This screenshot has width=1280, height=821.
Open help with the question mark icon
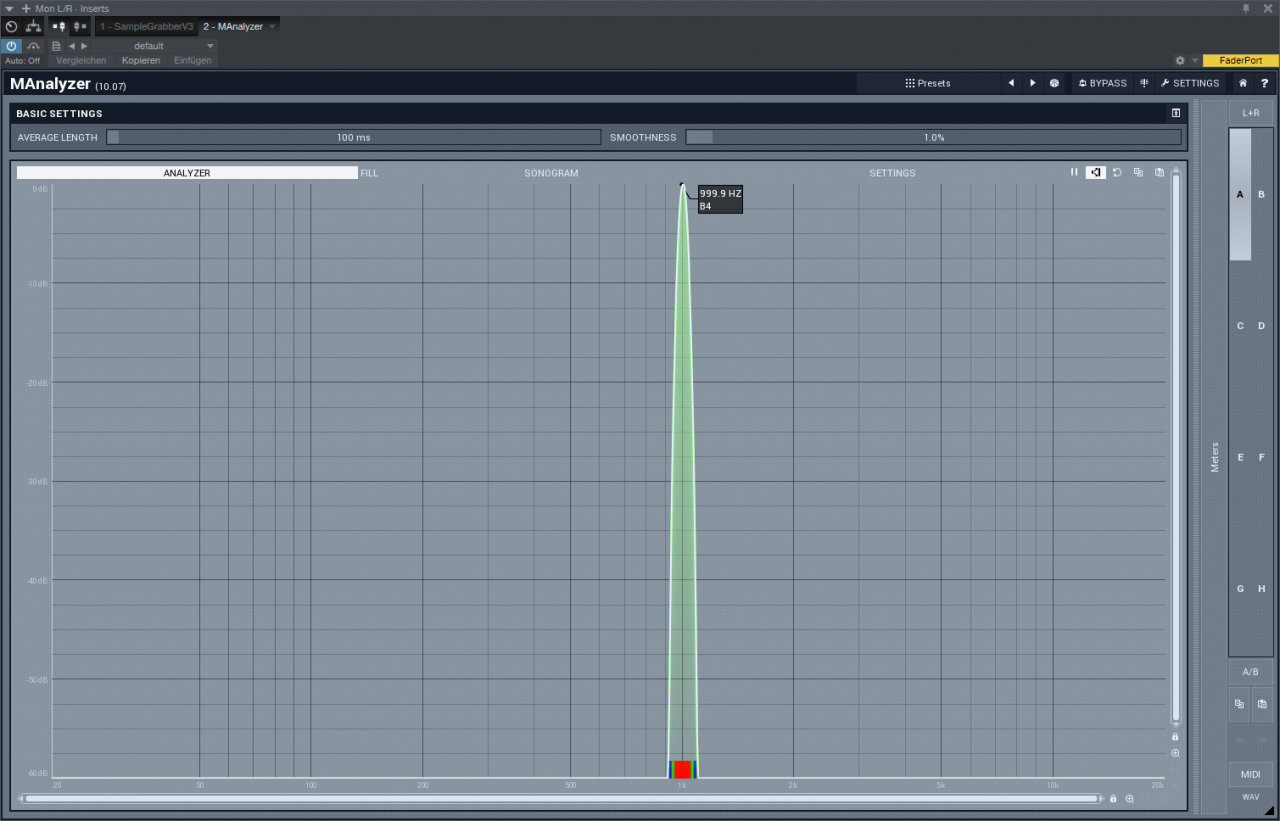coord(1264,83)
